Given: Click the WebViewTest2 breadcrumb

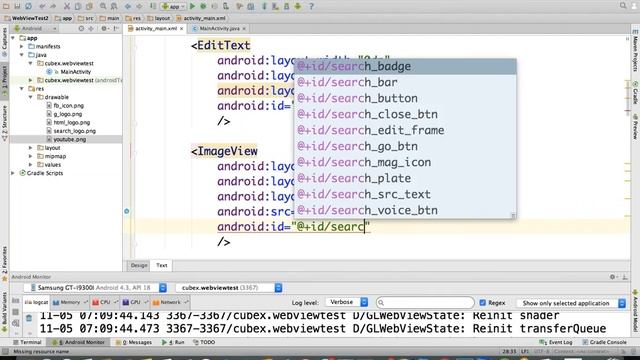Looking at the screenshot, I should coord(26,18).
